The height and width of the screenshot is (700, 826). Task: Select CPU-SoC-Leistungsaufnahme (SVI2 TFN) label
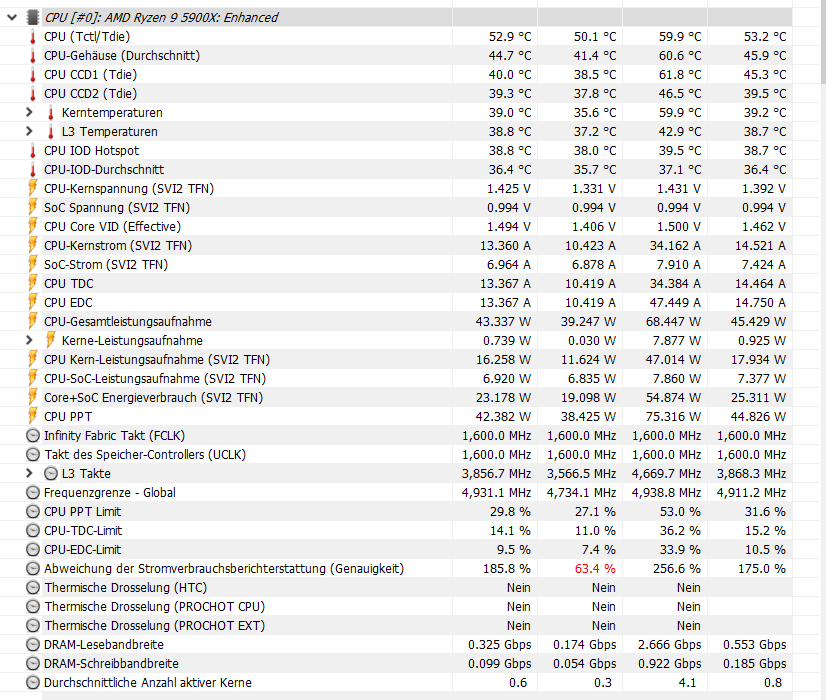[155, 378]
